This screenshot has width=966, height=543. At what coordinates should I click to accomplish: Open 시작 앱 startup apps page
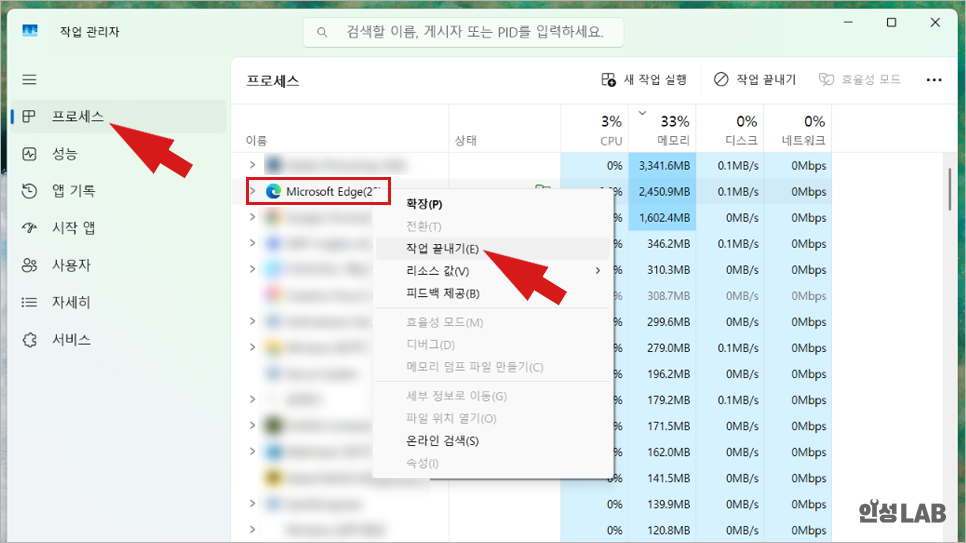pos(119,228)
